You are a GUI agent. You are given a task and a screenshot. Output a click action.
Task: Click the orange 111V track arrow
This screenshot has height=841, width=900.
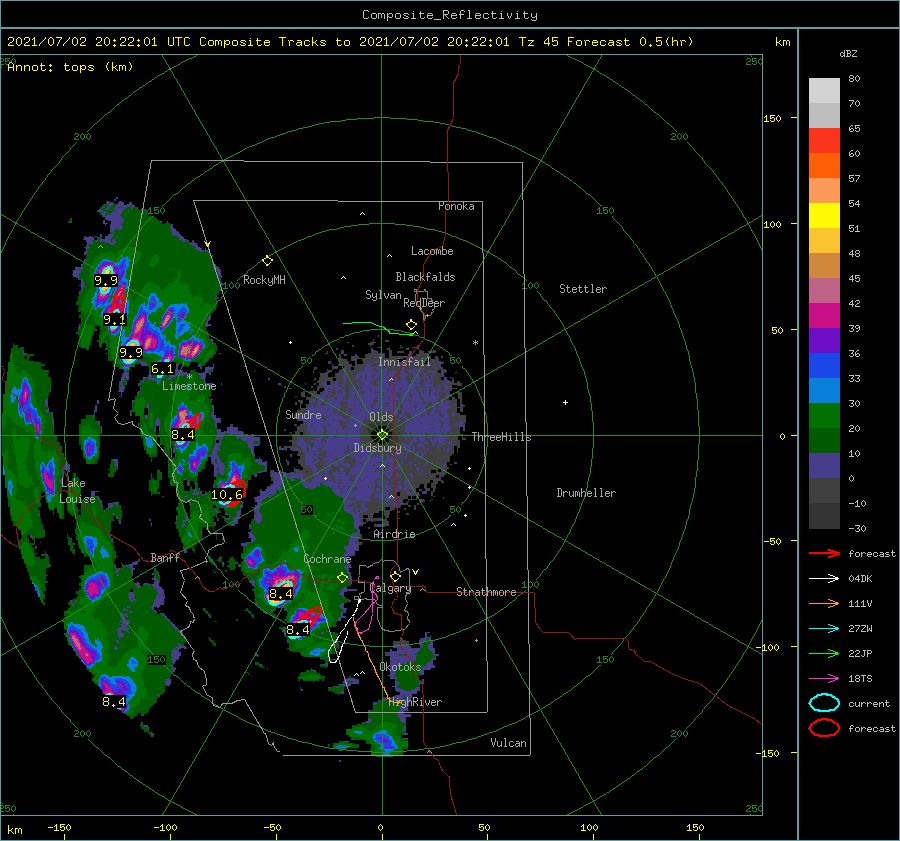point(824,603)
